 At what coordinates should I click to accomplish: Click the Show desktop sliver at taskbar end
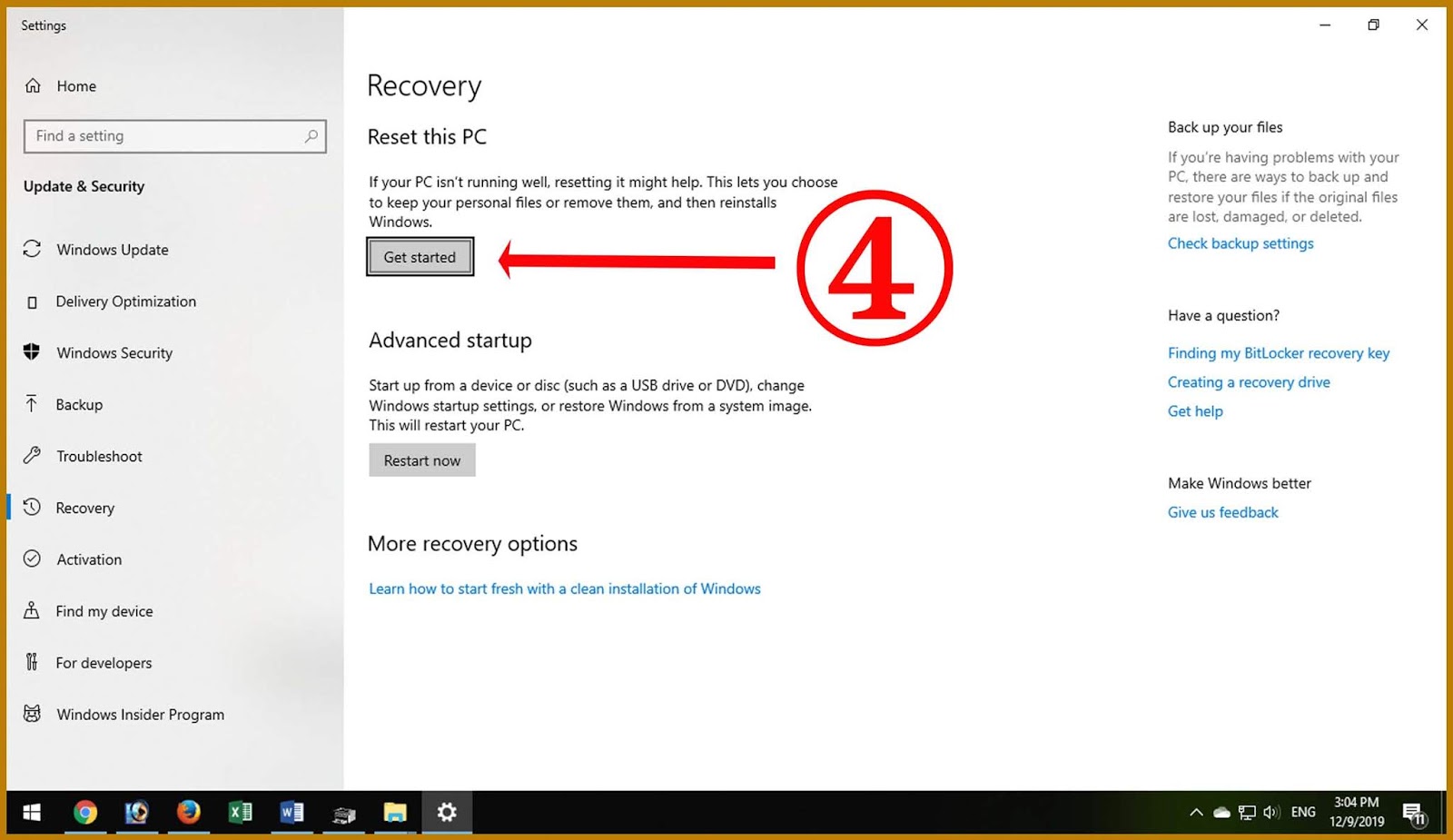pos(1442,813)
